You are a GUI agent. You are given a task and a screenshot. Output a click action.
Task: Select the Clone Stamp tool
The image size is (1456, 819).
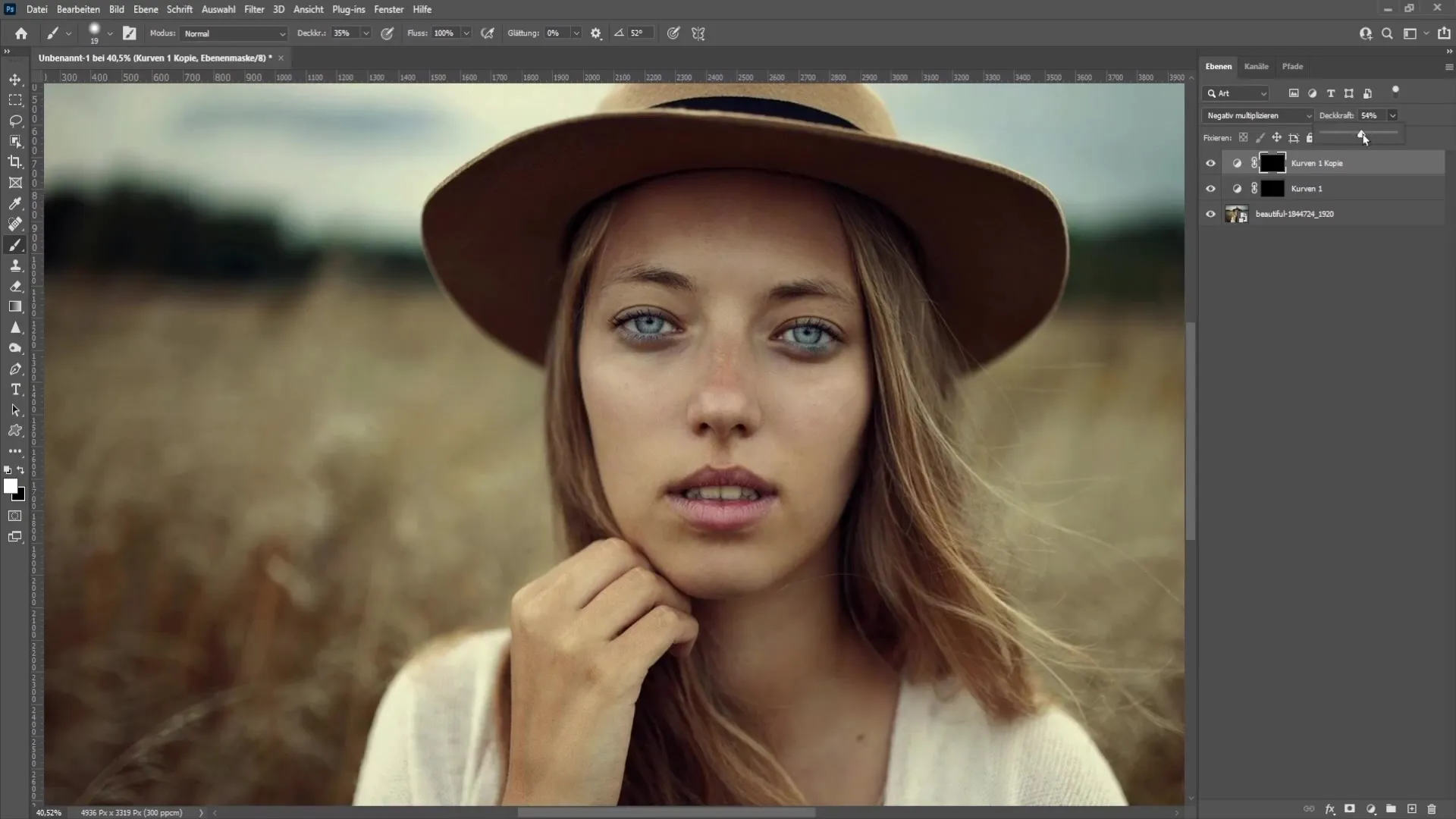point(15,265)
